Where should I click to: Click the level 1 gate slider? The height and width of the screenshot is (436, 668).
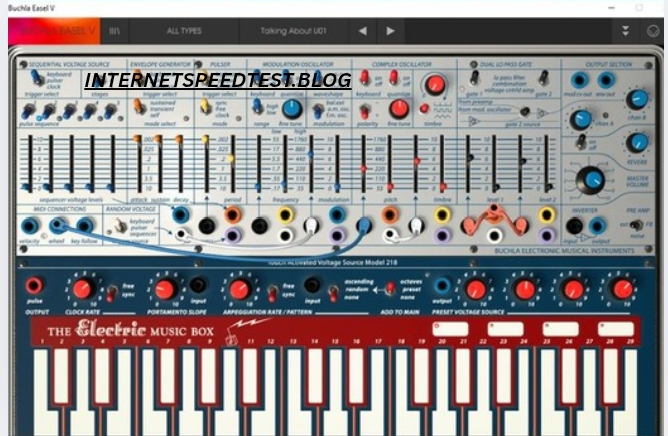pyautogui.click(x=494, y=163)
